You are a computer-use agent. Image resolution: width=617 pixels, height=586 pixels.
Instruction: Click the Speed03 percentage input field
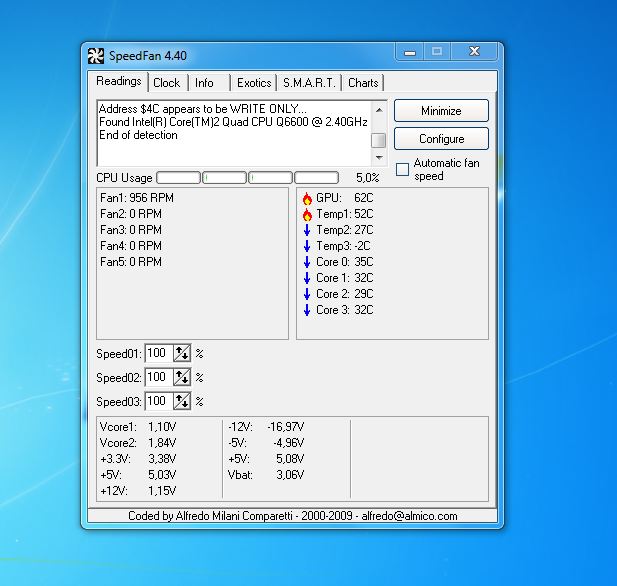[159, 401]
